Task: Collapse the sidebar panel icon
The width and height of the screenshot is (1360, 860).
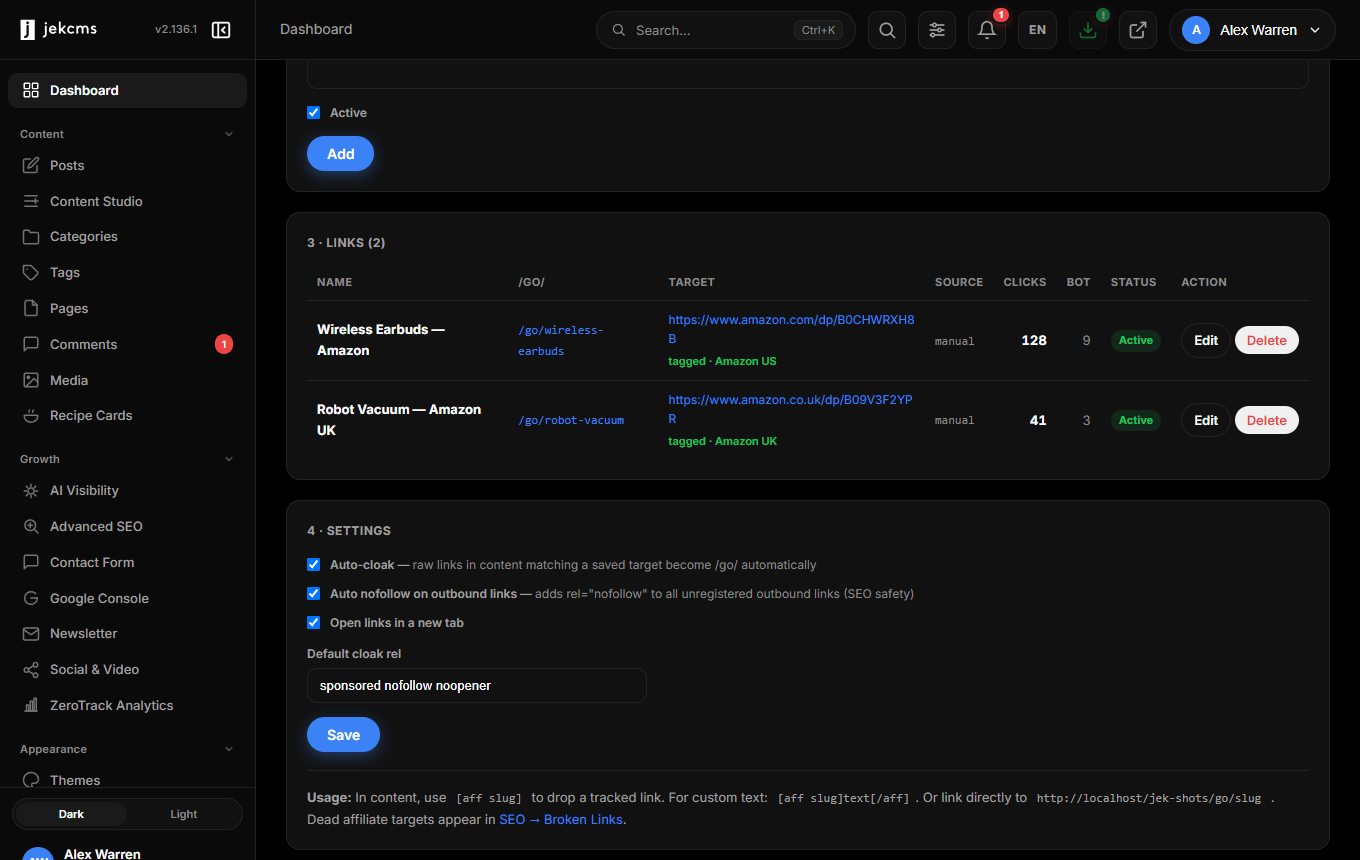Action: 221,30
